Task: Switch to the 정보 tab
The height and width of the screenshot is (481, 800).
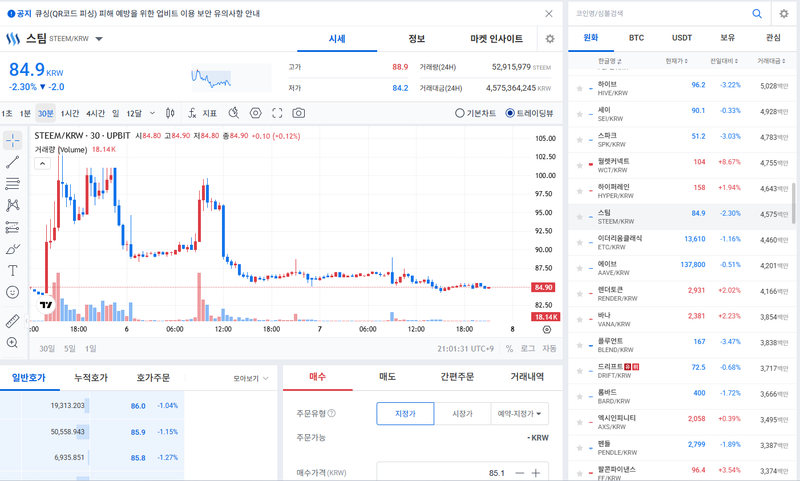Action: pyautogui.click(x=416, y=39)
